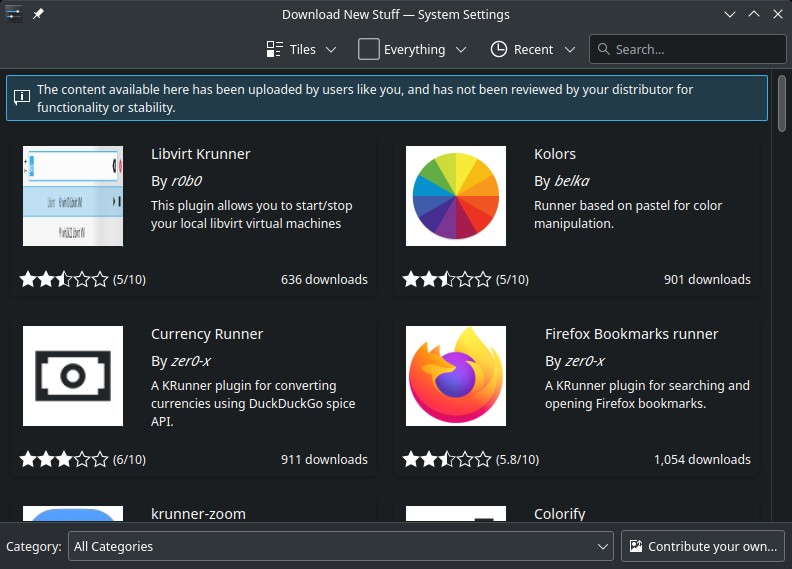The height and width of the screenshot is (569, 792).
Task: Click author zer0-x under Currency Runner
Action: 191,361
